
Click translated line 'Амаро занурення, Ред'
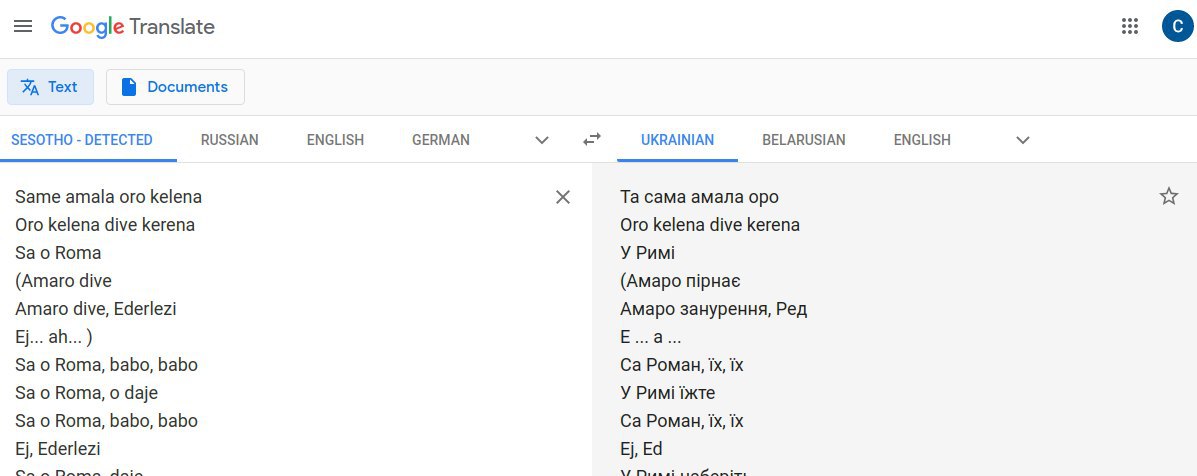(x=714, y=309)
